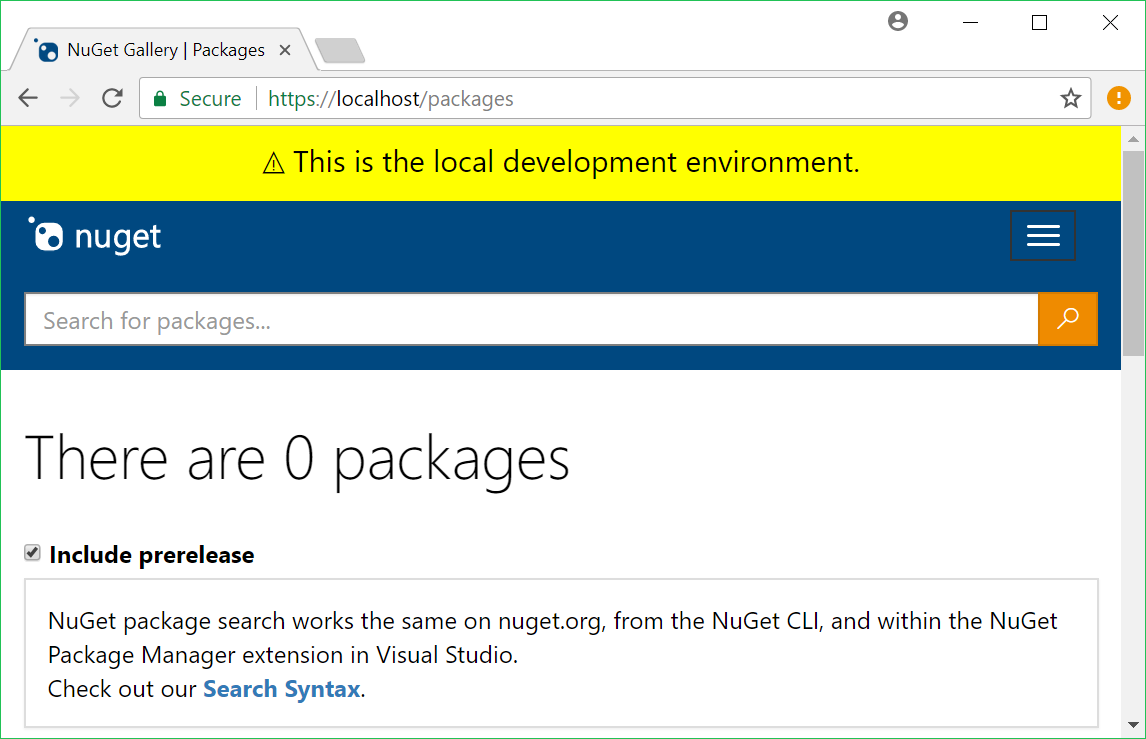Bookmark this page with the star icon
The image size is (1146, 739).
click(1071, 98)
